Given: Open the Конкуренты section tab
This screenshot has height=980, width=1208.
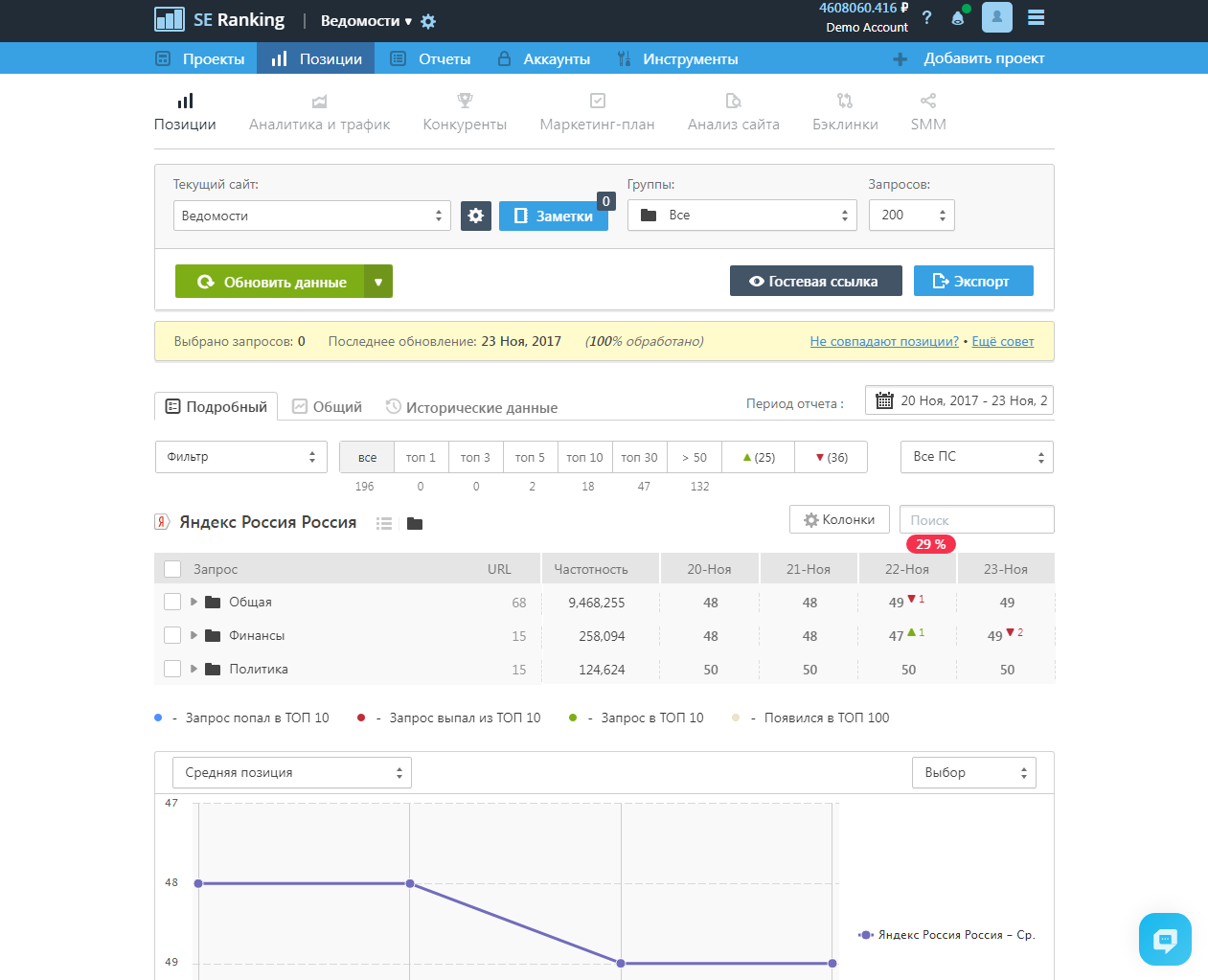Looking at the screenshot, I should coord(465,112).
